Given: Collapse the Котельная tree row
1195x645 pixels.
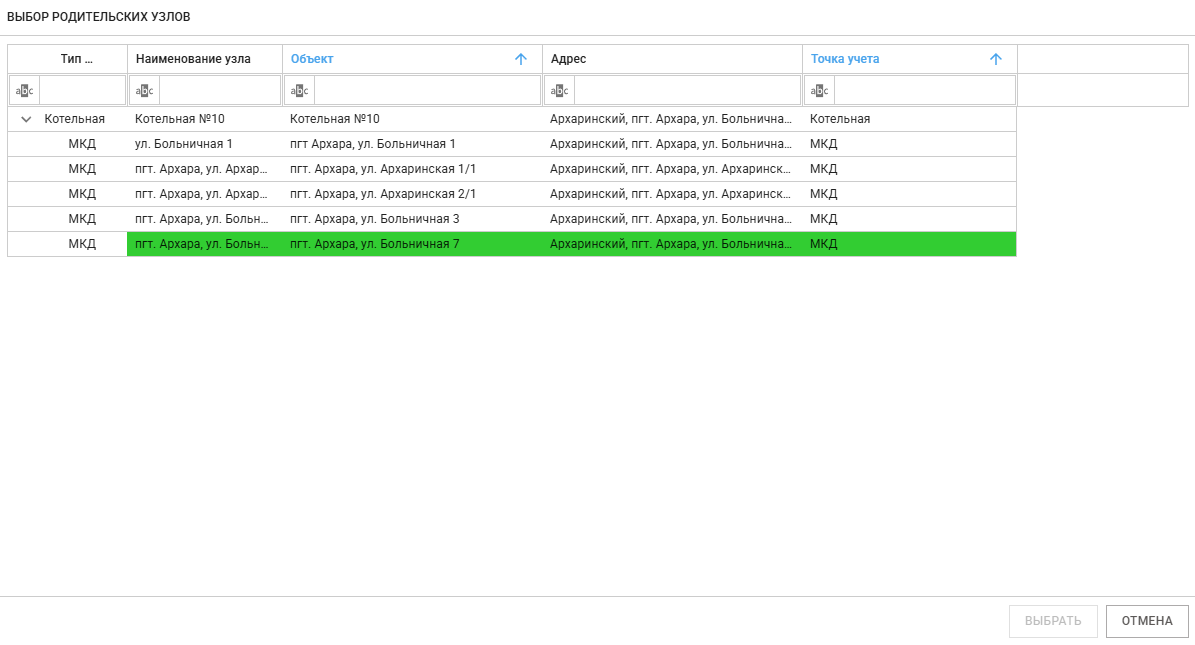Looking at the screenshot, I should pyautogui.click(x=27, y=119).
